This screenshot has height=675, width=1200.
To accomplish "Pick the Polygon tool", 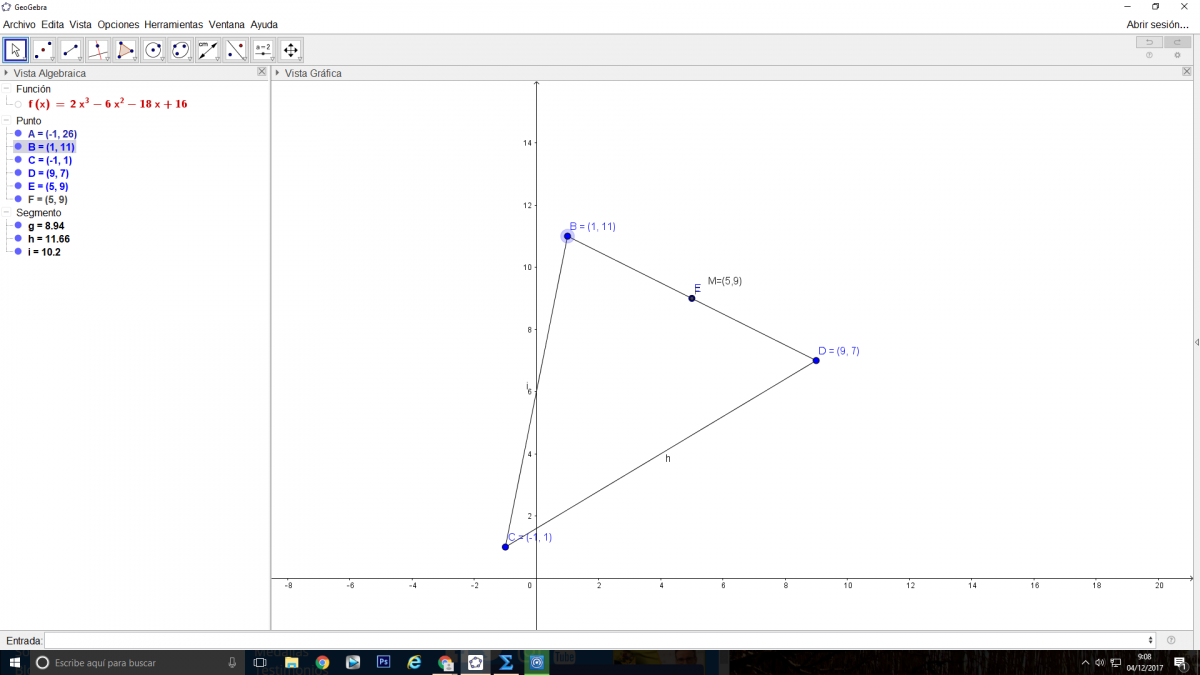I will click(126, 49).
